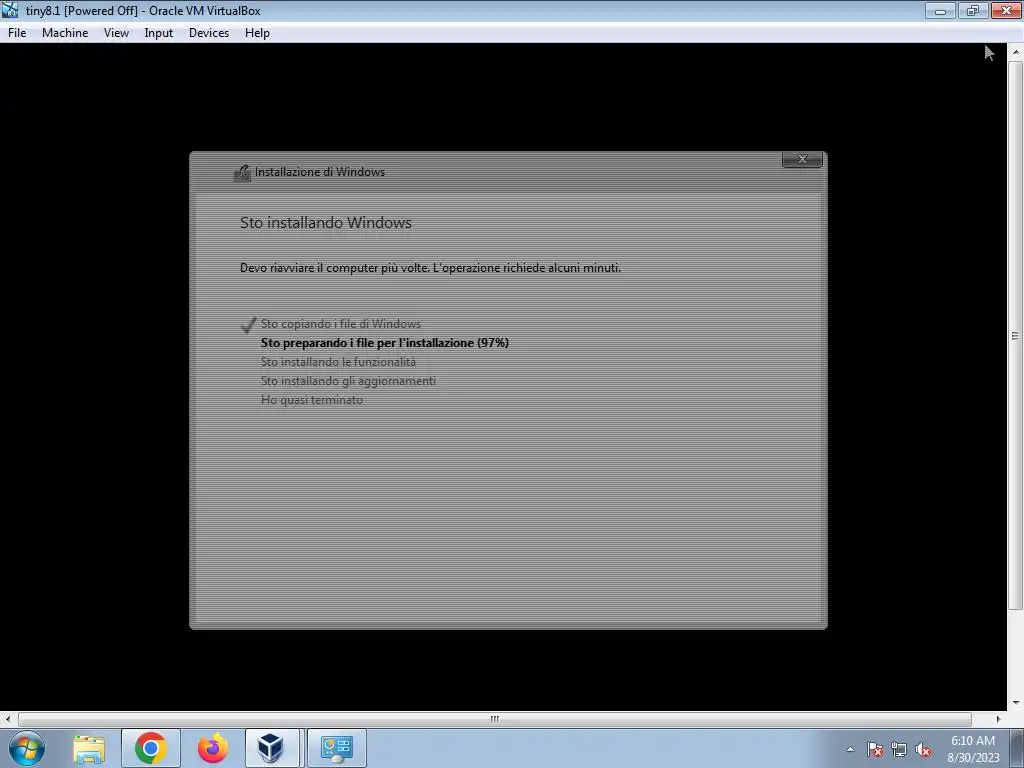Open the Windows Start orb

(27, 748)
